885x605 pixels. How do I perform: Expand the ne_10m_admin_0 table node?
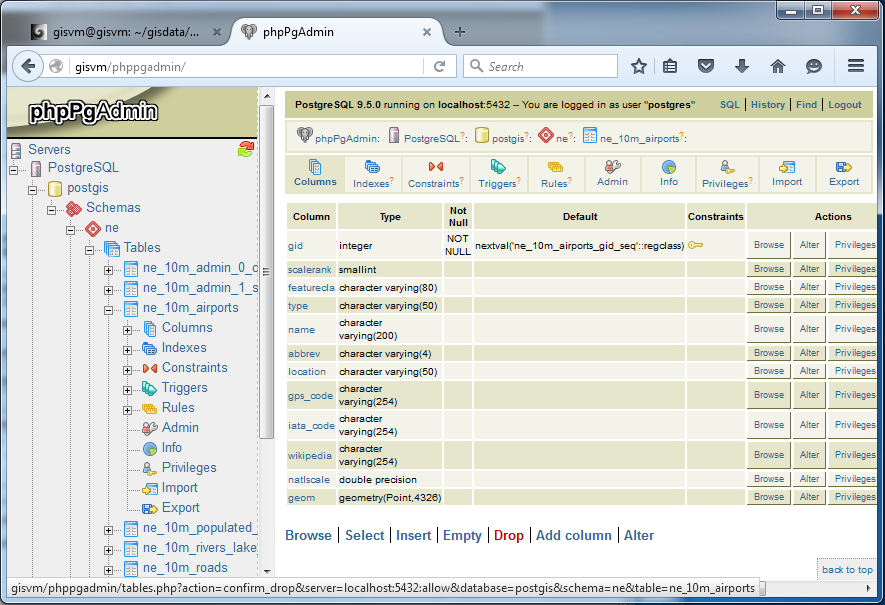108,270
